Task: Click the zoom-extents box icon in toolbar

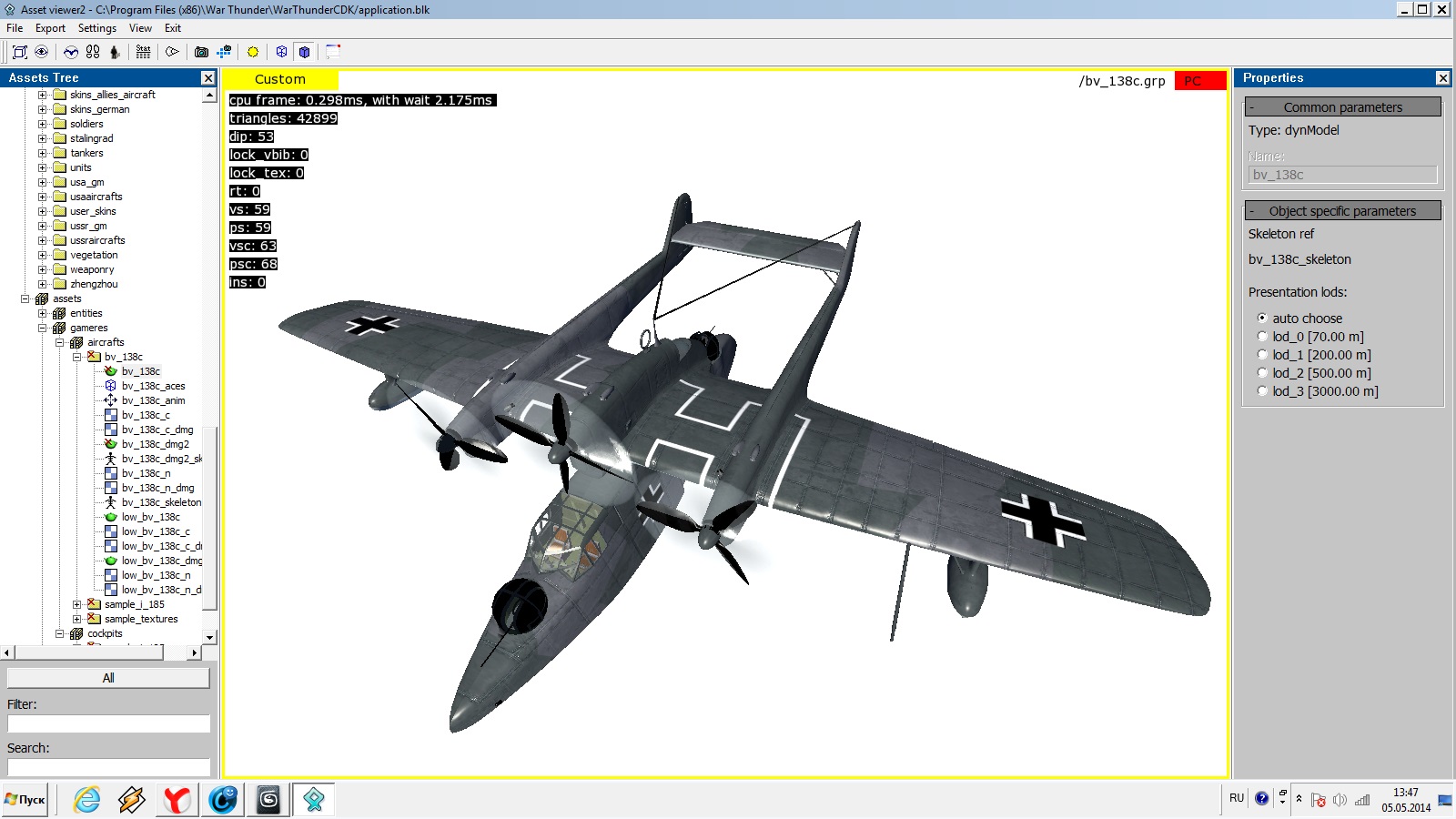Action: [19, 52]
